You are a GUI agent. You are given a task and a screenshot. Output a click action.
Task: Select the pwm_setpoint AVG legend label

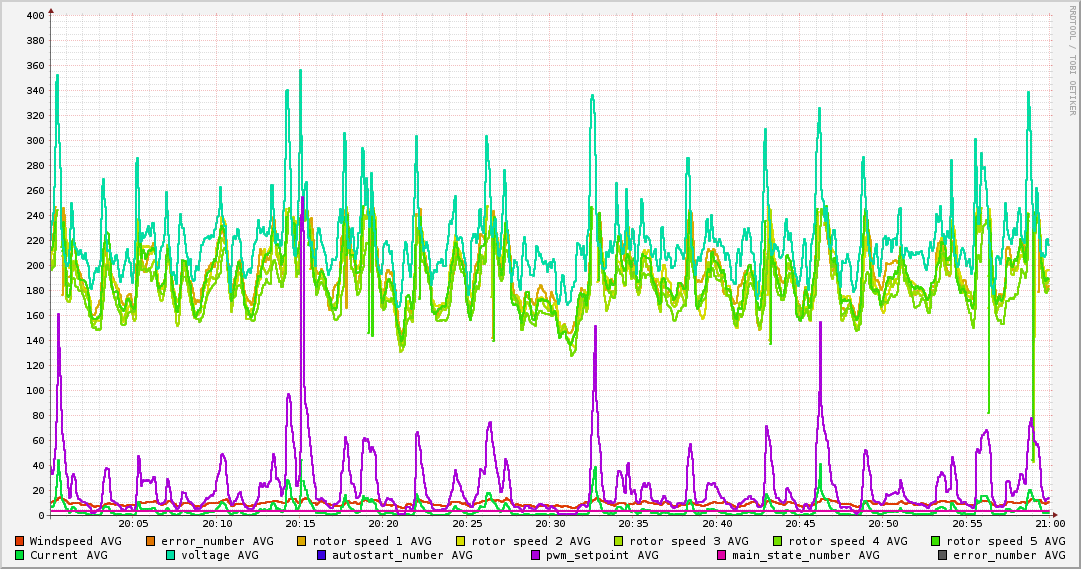602,555
